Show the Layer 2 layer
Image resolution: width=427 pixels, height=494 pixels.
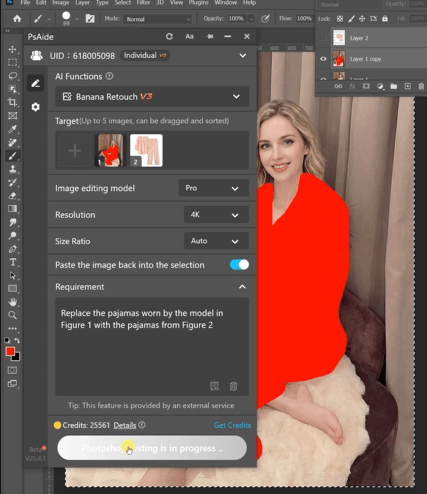click(323, 38)
